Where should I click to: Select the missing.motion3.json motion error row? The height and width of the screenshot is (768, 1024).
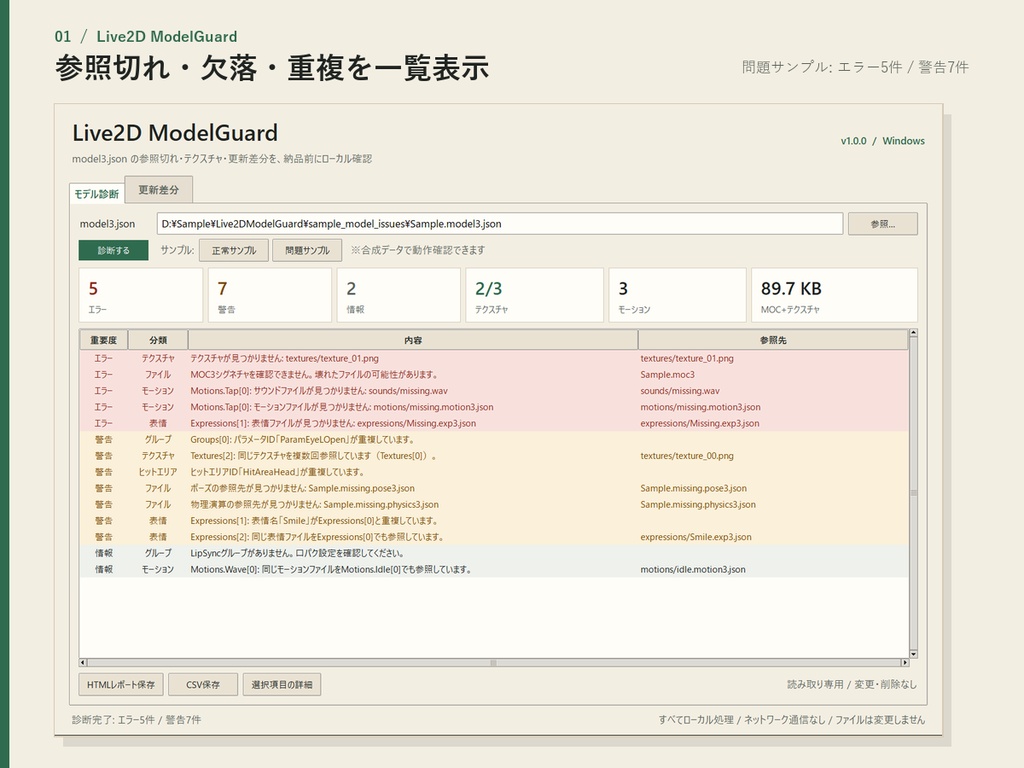tap(494, 407)
